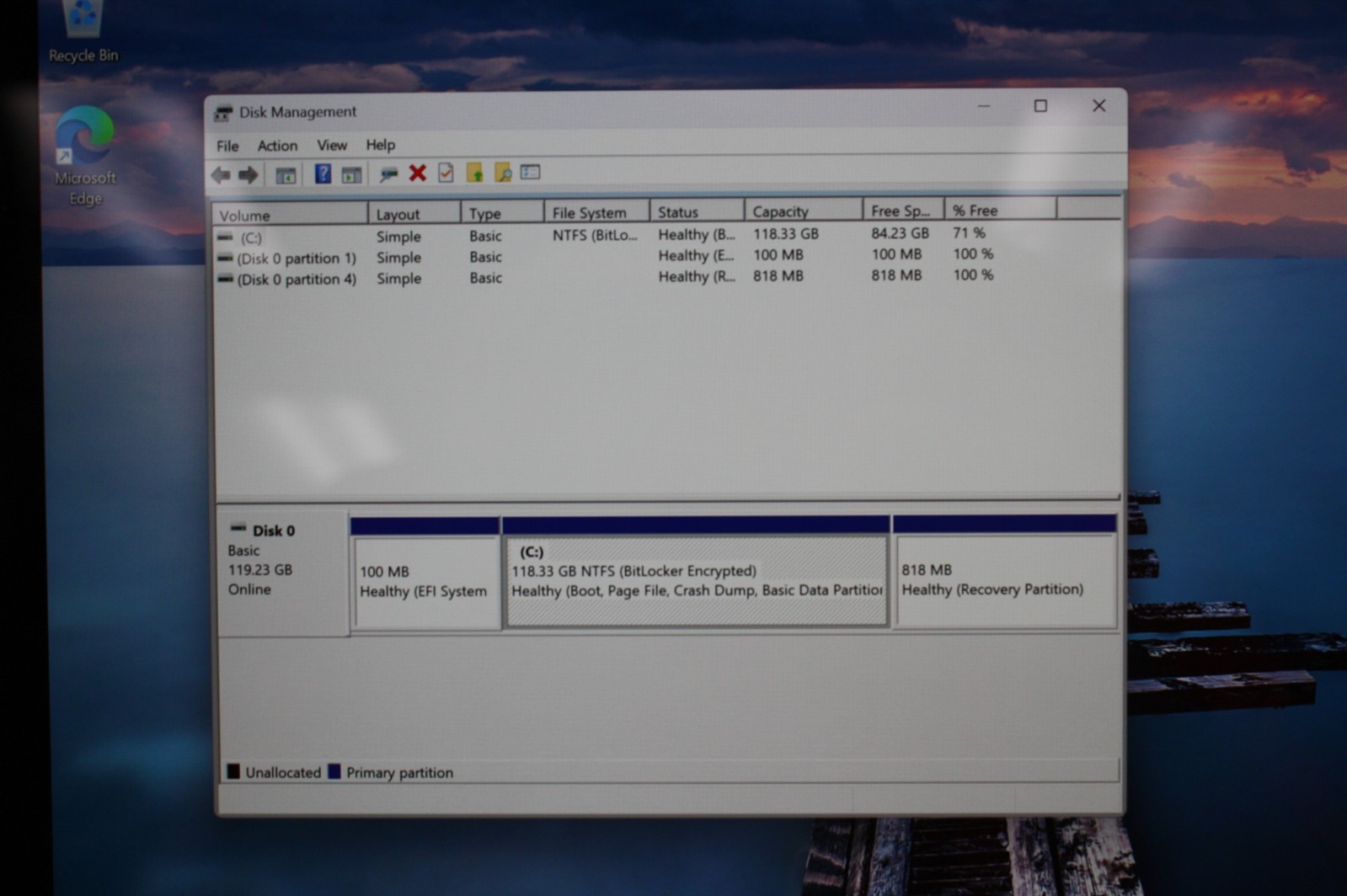The width and height of the screenshot is (1347, 896).
Task: Maximize the Disk Management window
Action: coord(1040,105)
